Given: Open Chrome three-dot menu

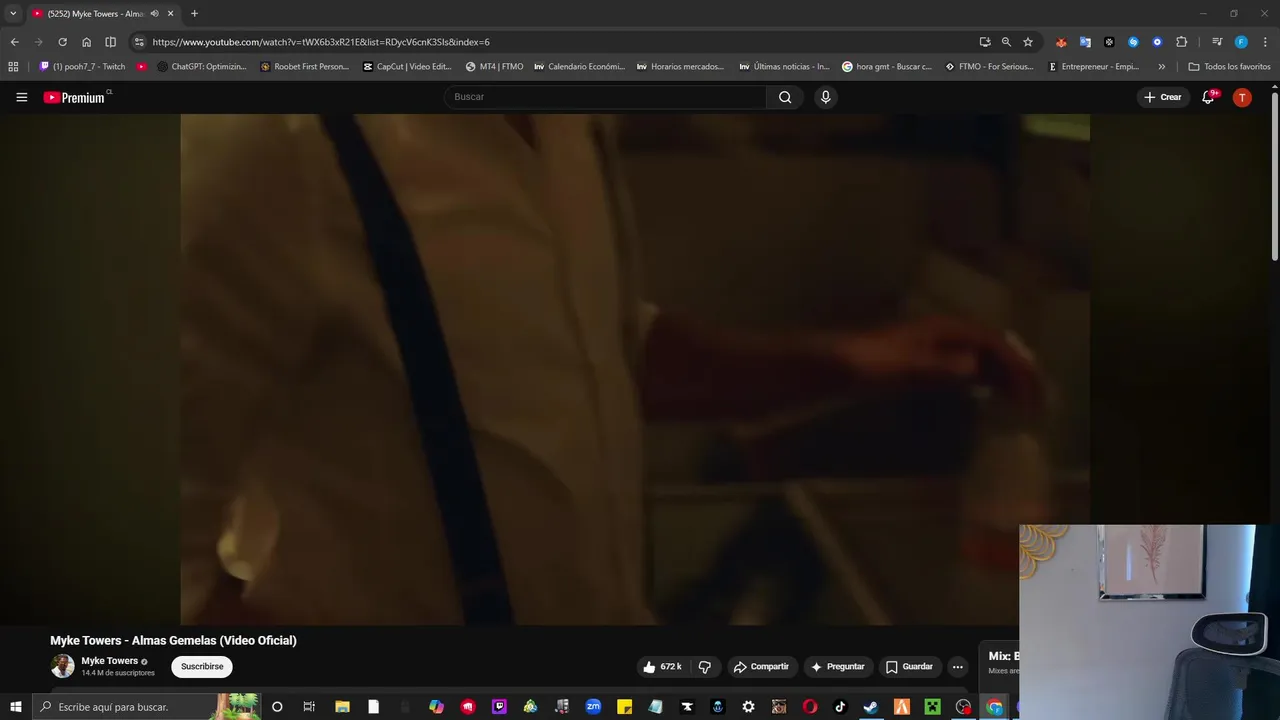Looking at the screenshot, I should (x=1265, y=42).
